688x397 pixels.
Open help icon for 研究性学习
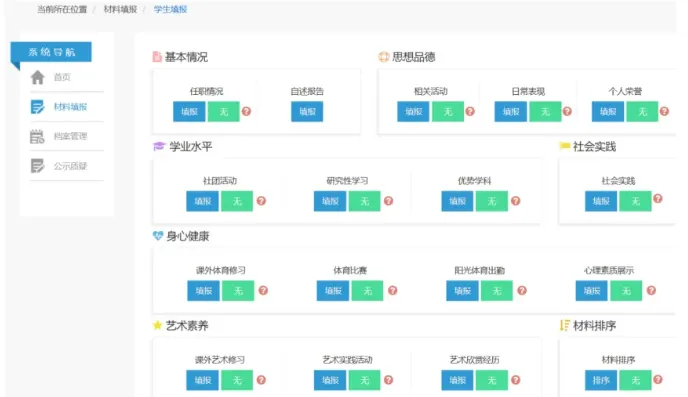388,201
